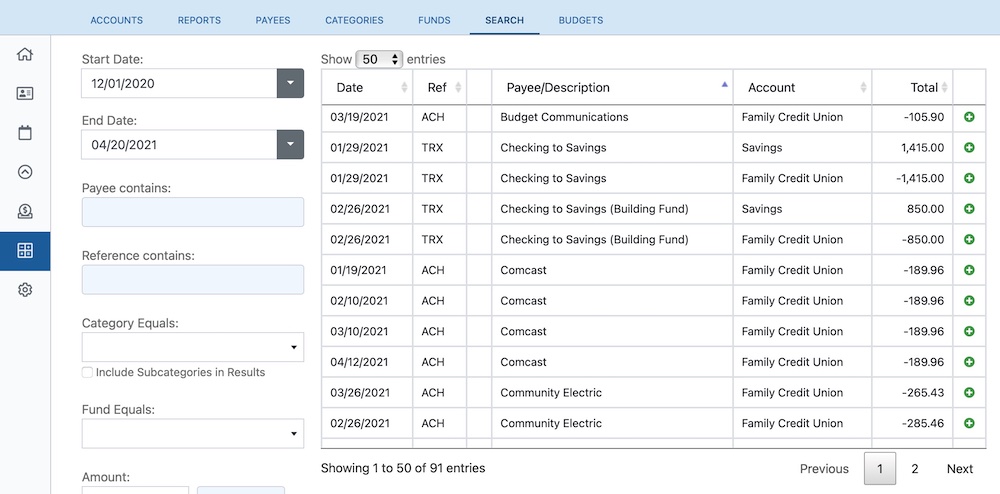Sort by the Date column header

click(367, 87)
